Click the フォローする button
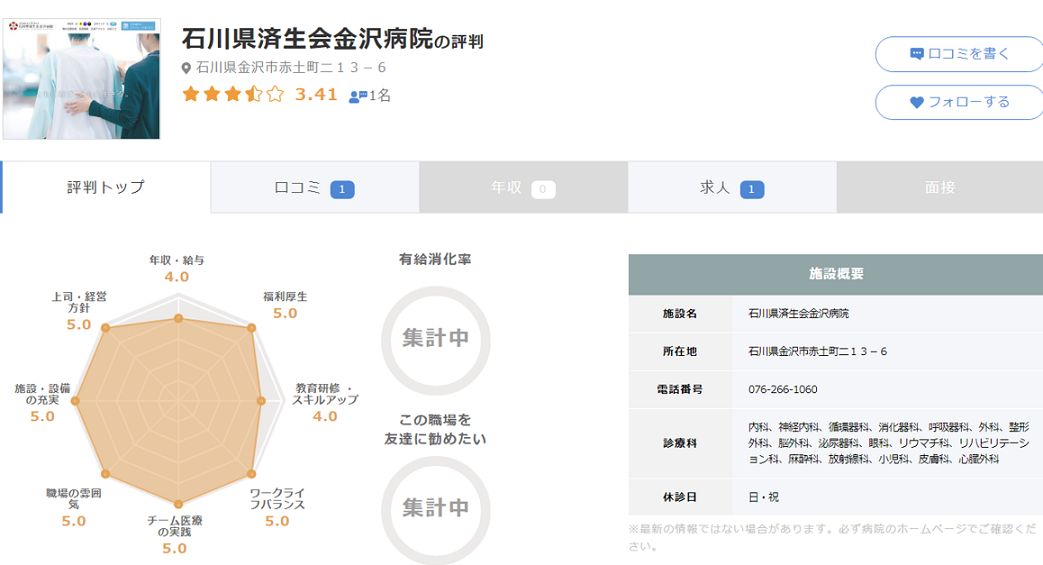This screenshot has width=1043, height=565. [x=959, y=102]
